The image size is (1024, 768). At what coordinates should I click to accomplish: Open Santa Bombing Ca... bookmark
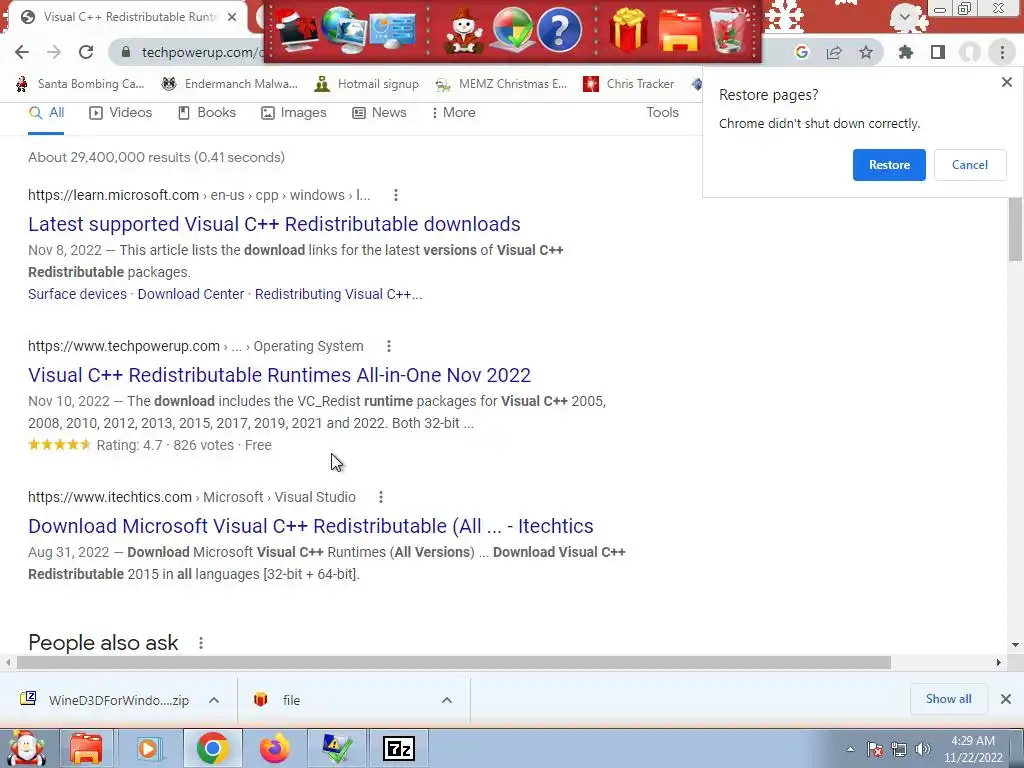[x=80, y=84]
